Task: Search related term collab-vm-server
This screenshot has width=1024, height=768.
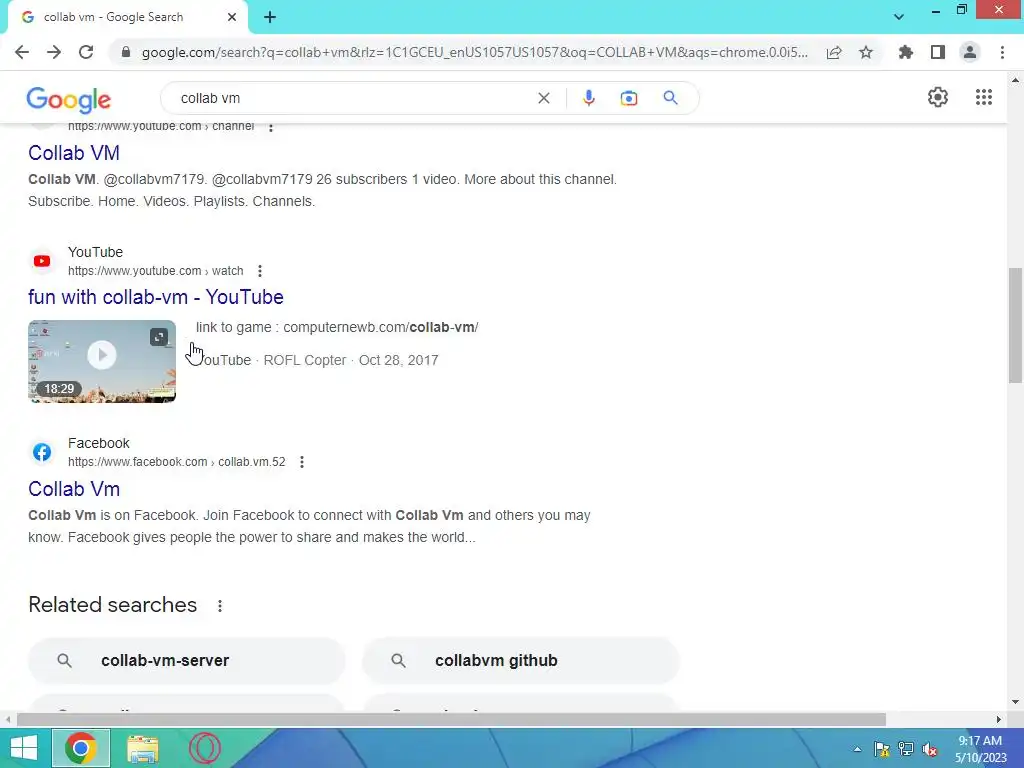Action: (x=187, y=660)
